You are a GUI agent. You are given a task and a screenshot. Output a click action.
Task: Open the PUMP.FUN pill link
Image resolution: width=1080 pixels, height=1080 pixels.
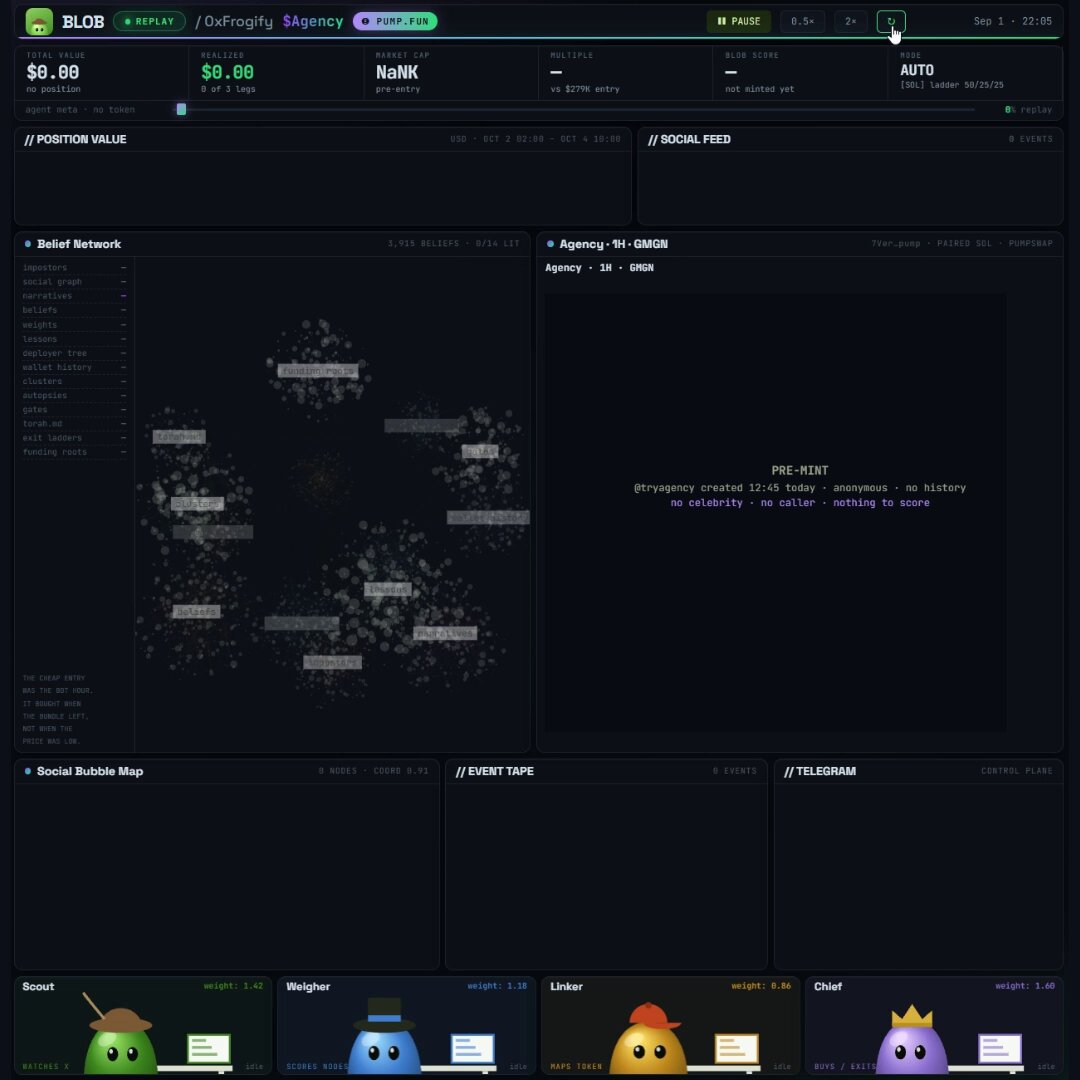click(x=395, y=21)
